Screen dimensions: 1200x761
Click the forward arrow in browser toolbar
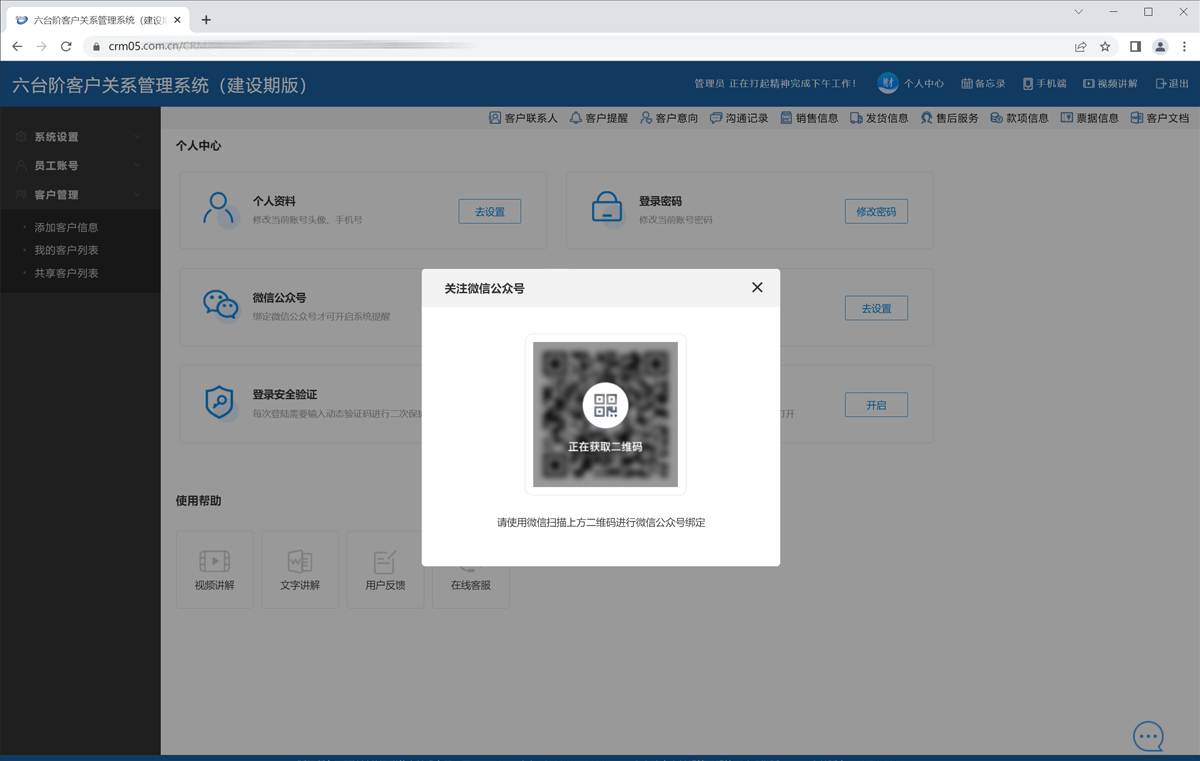coord(41,46)
